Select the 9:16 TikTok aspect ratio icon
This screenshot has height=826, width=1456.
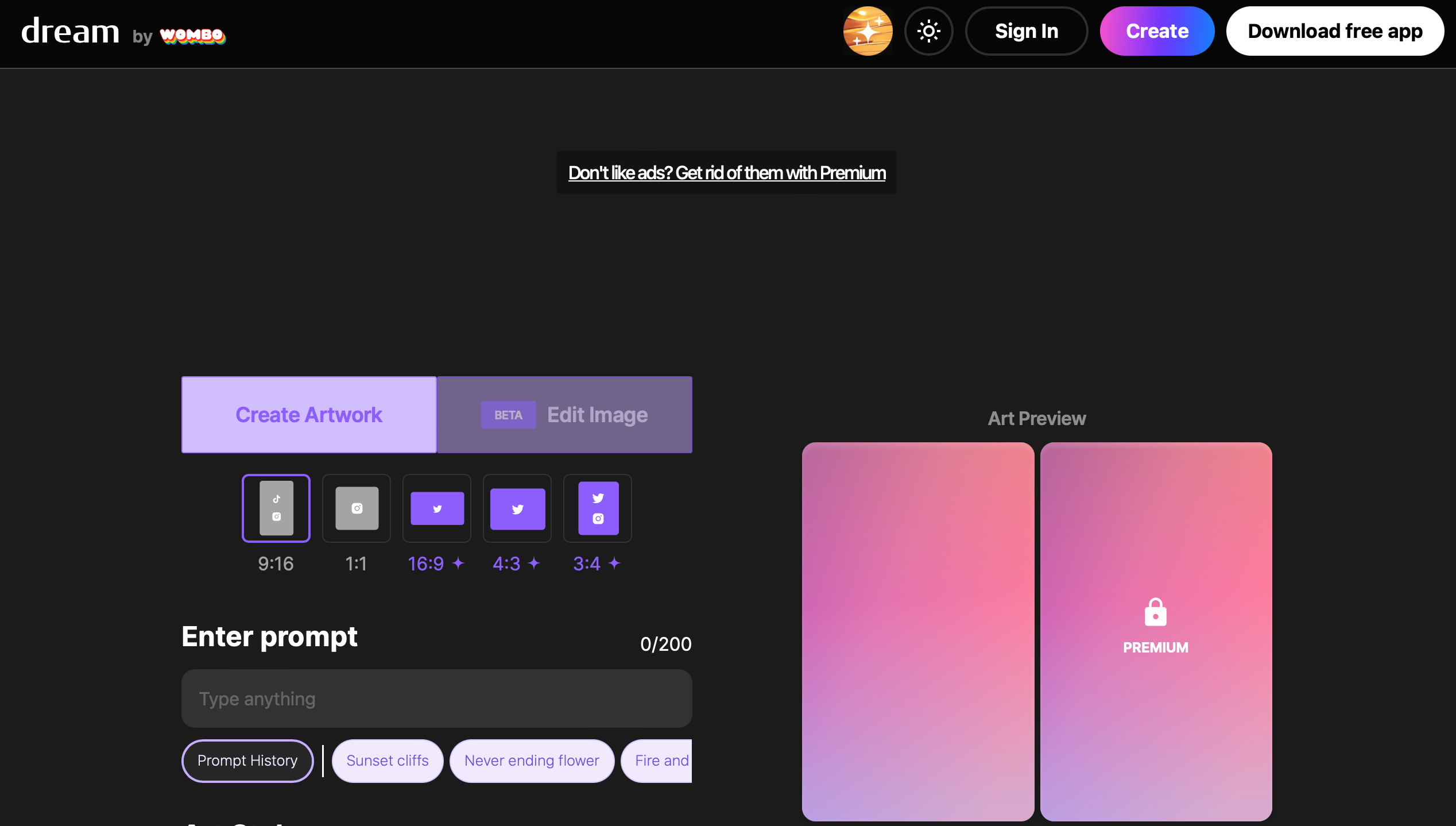pos(276,508)
